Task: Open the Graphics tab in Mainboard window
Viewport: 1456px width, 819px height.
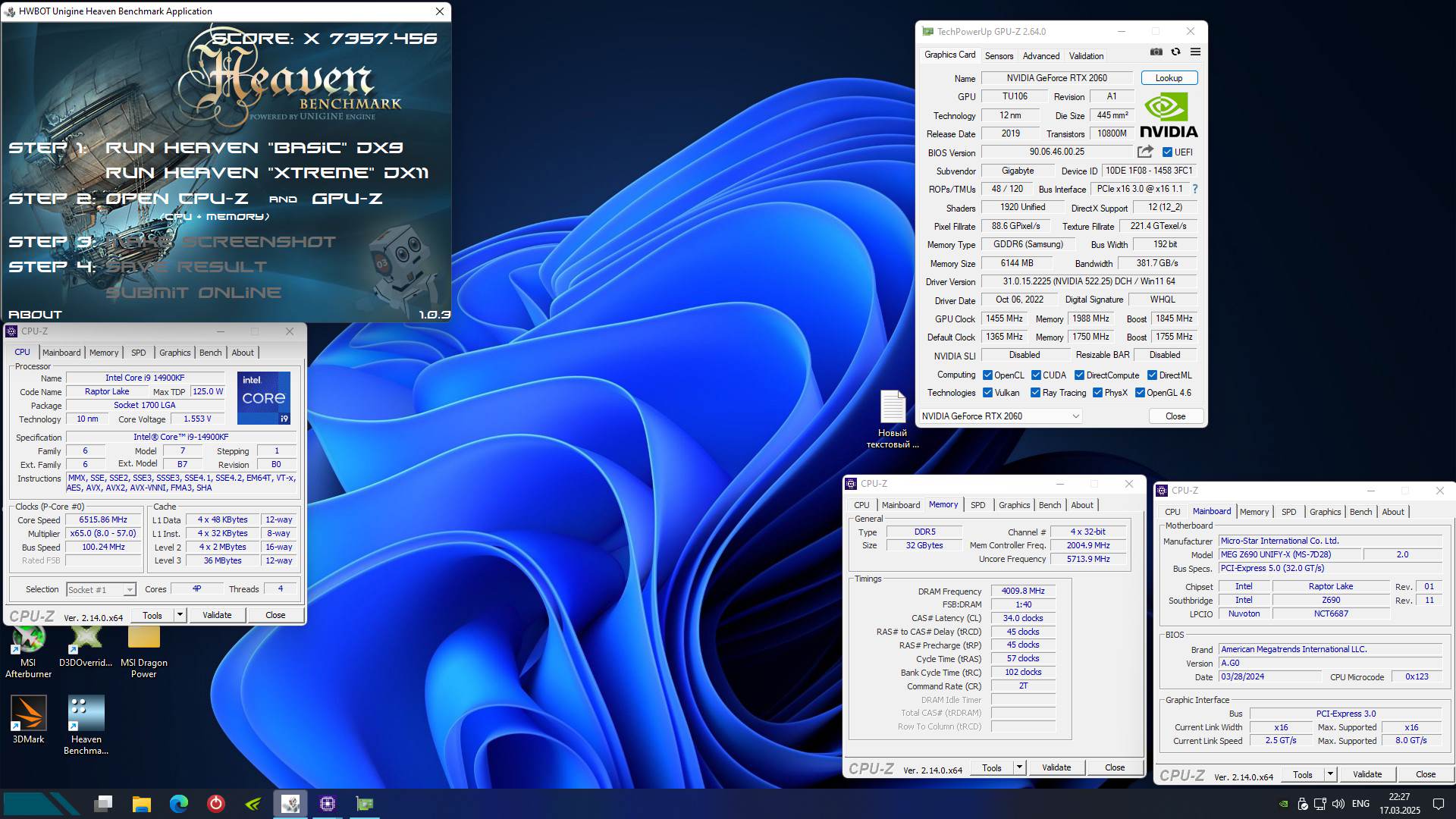Action: (1325, 512)
